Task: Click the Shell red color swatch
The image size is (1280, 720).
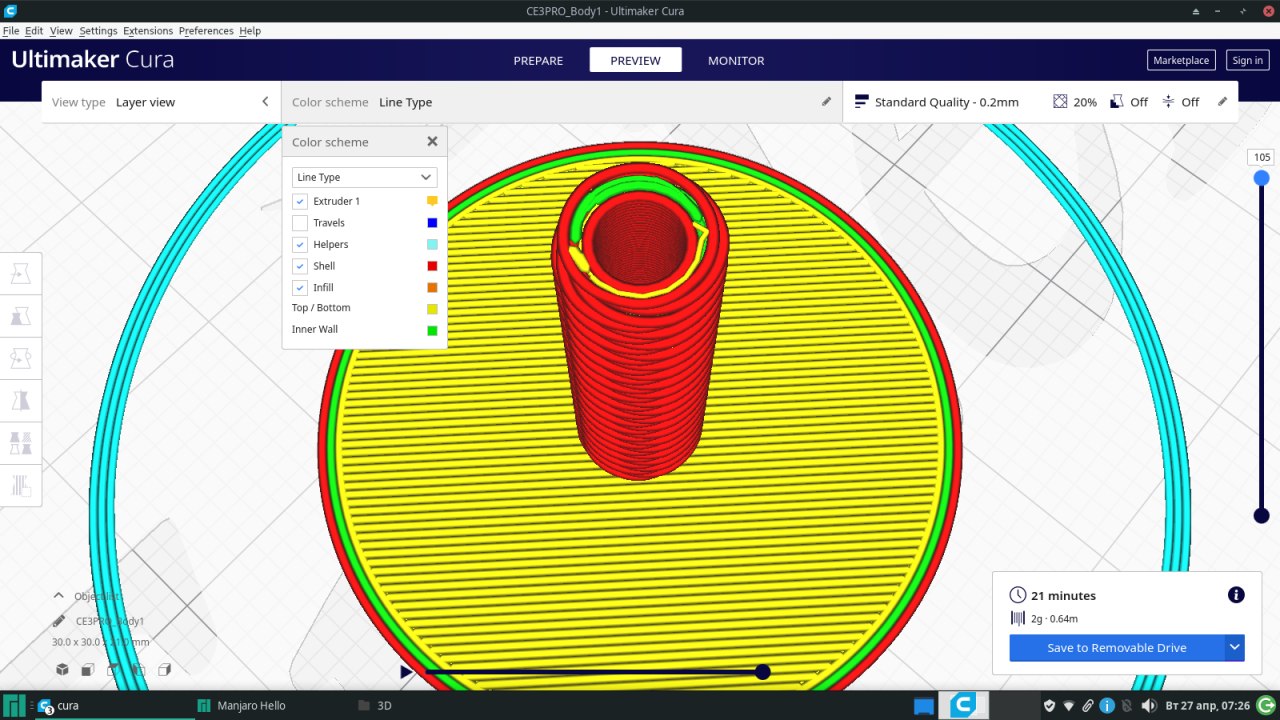Action: 432,266
